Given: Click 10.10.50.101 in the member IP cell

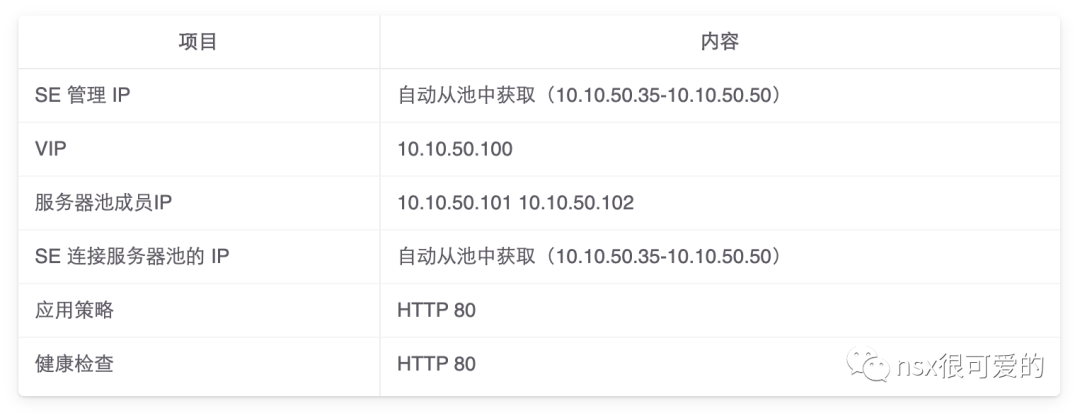Looking at the screenshot, I should point(455,202).
